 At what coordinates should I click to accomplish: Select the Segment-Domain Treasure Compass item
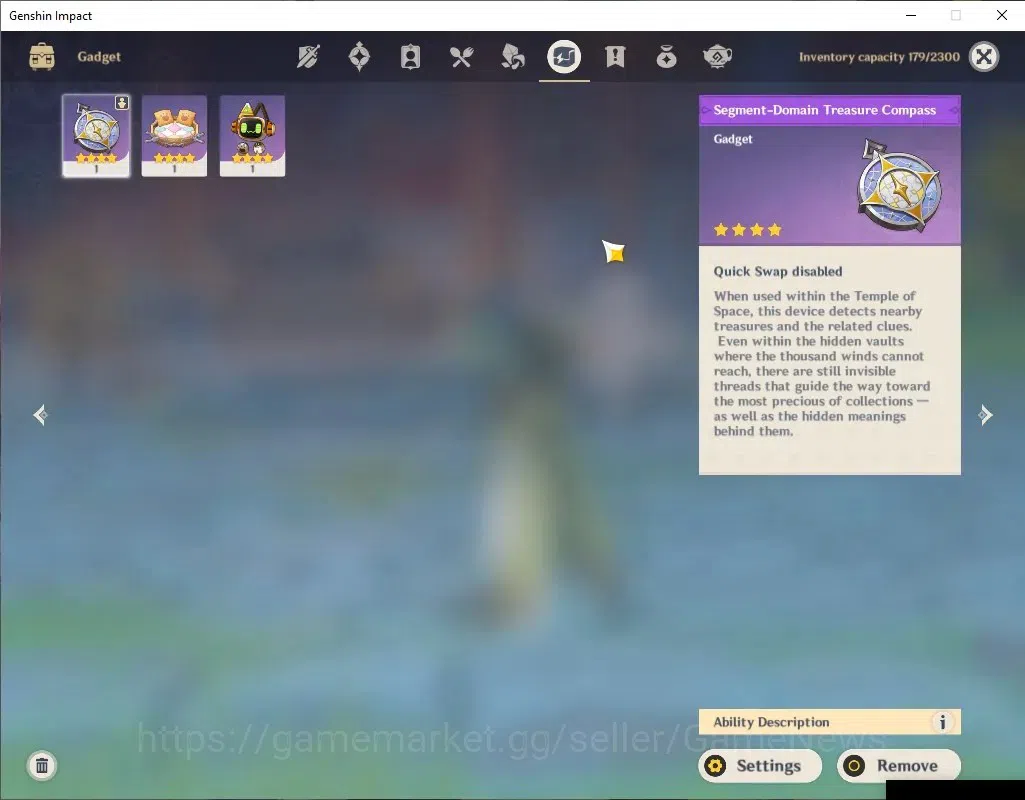pyautogui.click(x=96, y=136)
